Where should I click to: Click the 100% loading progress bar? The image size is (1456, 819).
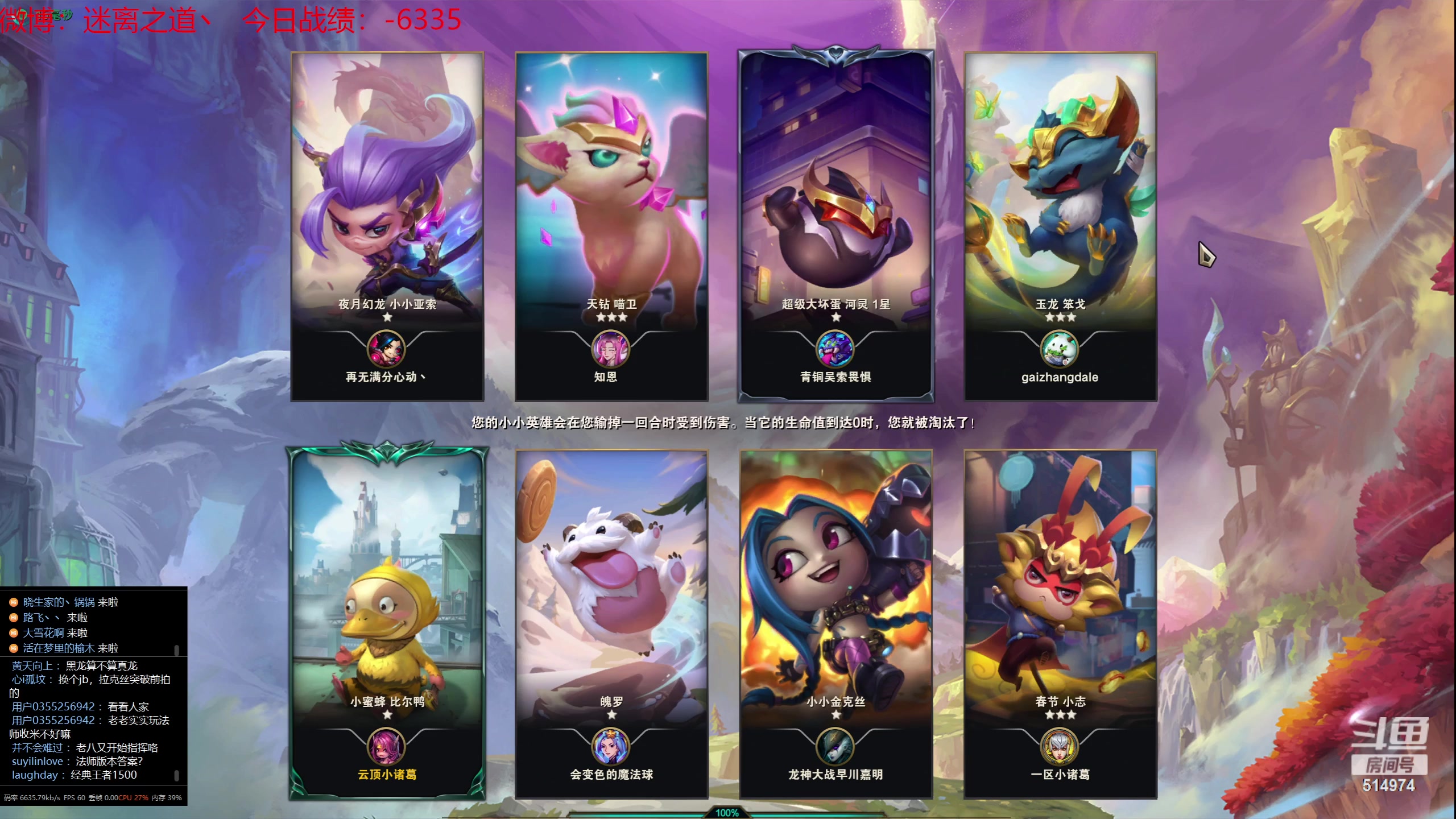click(x=727, y=813)
